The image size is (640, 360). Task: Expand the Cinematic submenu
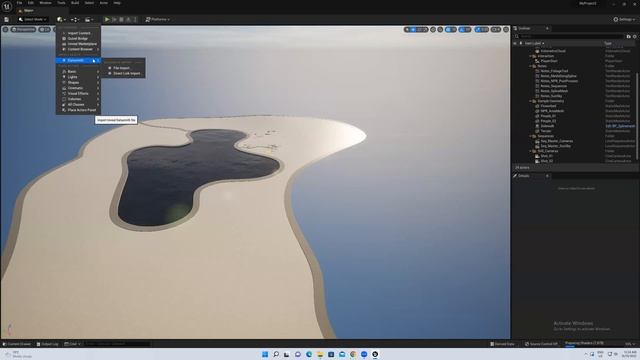[x=78, y=88]
